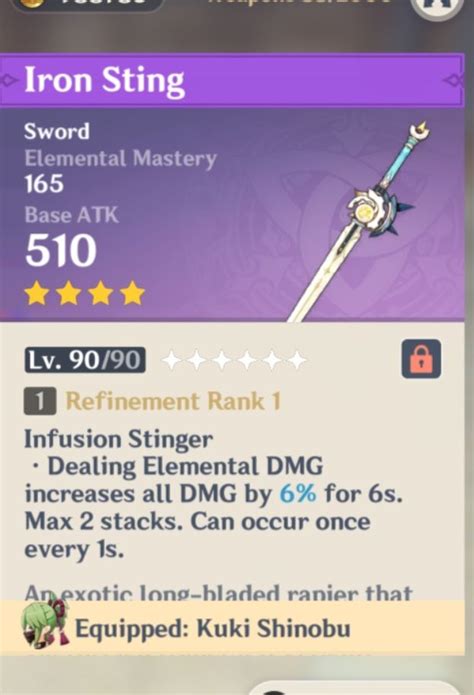Image resolution: width=474 pixels, height=695 pixels.
Task: Click the refinement rank number 1 badge
Action: pos(40,401)
